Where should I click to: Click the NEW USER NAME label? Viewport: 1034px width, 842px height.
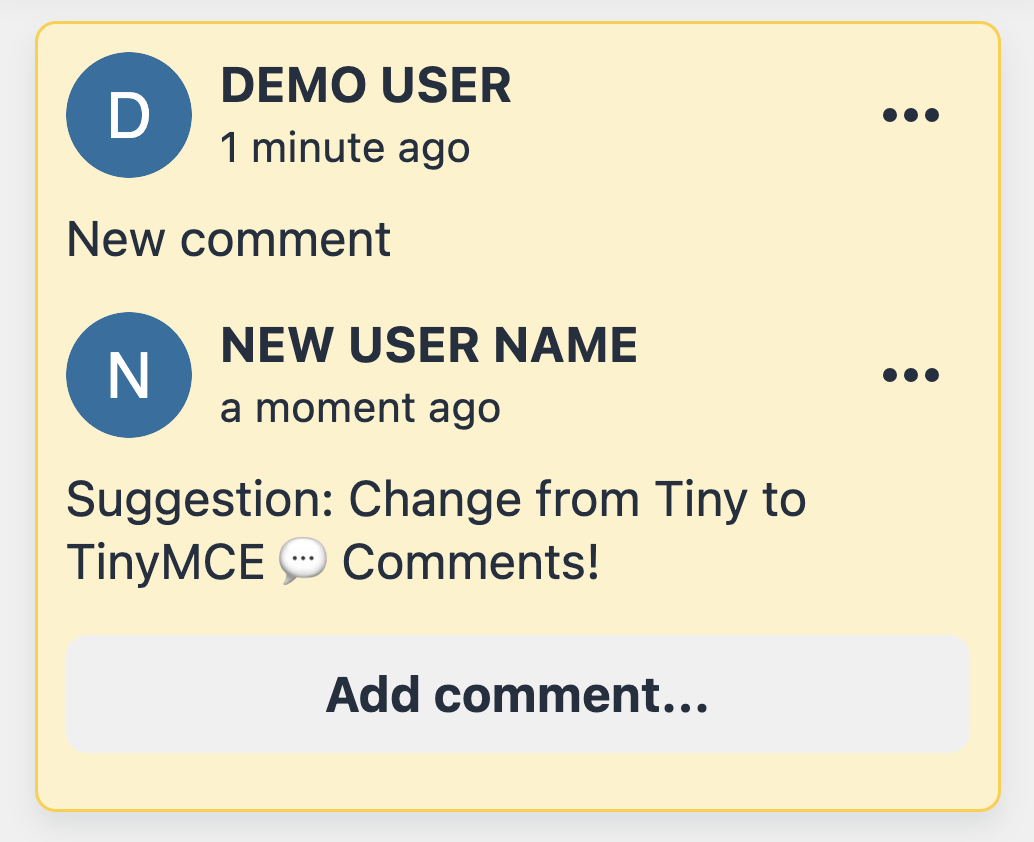428,345
